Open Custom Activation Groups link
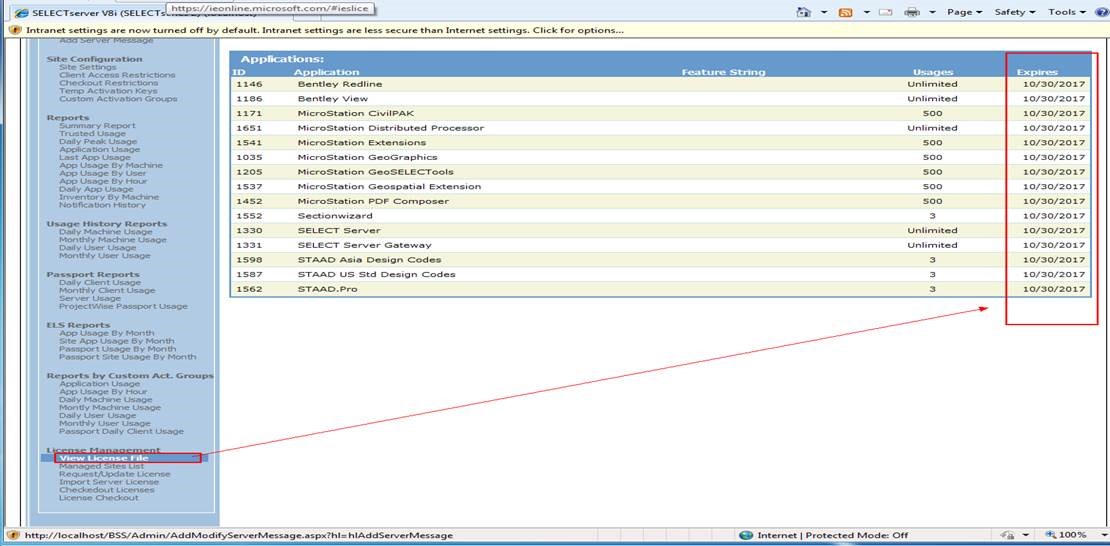 118,98
